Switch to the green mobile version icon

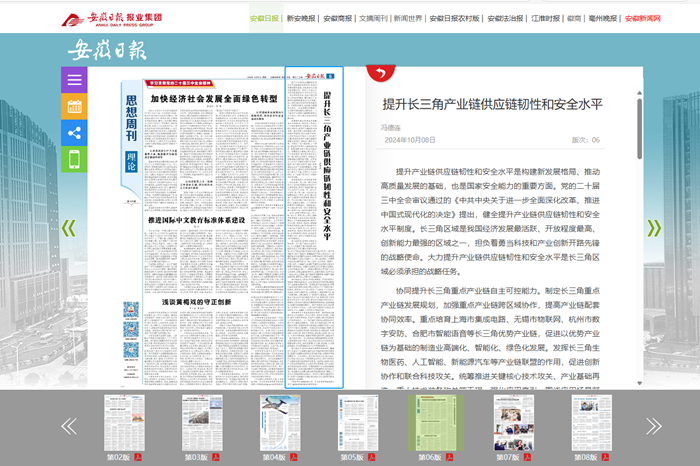click(x=74, y=158)
